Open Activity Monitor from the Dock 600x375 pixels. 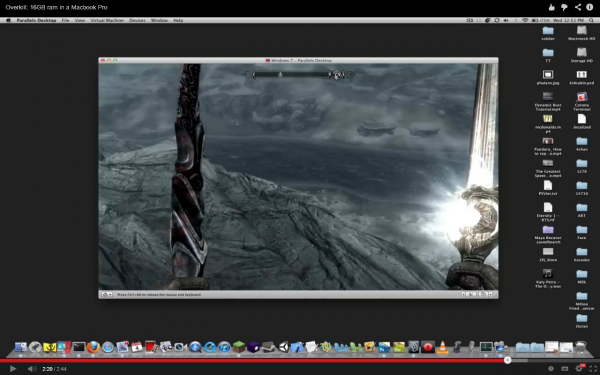[486, 347]
